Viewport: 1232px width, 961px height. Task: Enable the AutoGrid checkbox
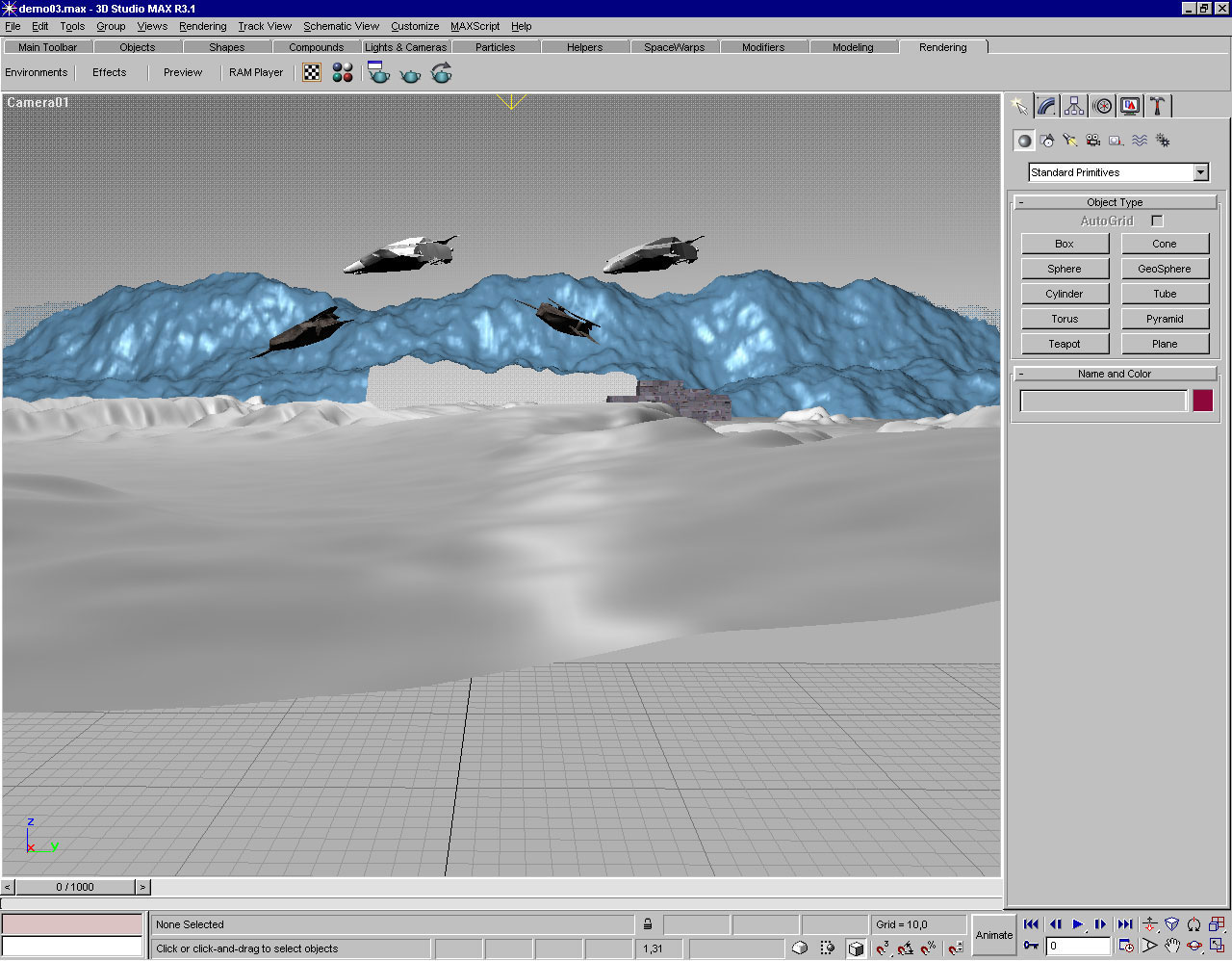(1157, 221)
